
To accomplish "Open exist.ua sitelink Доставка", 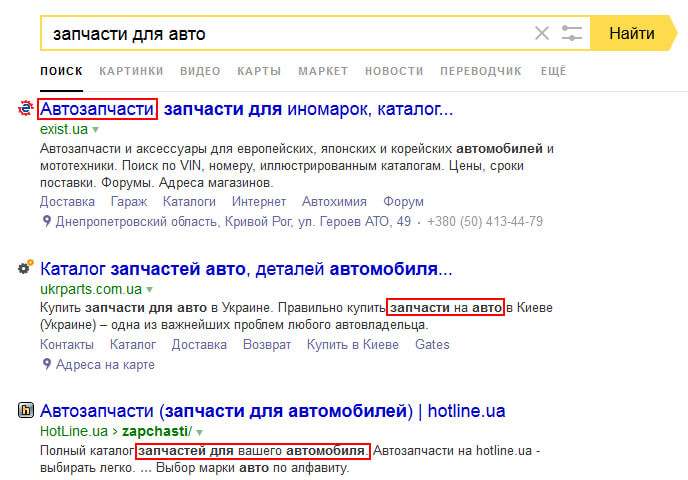I will click(67, 201).
